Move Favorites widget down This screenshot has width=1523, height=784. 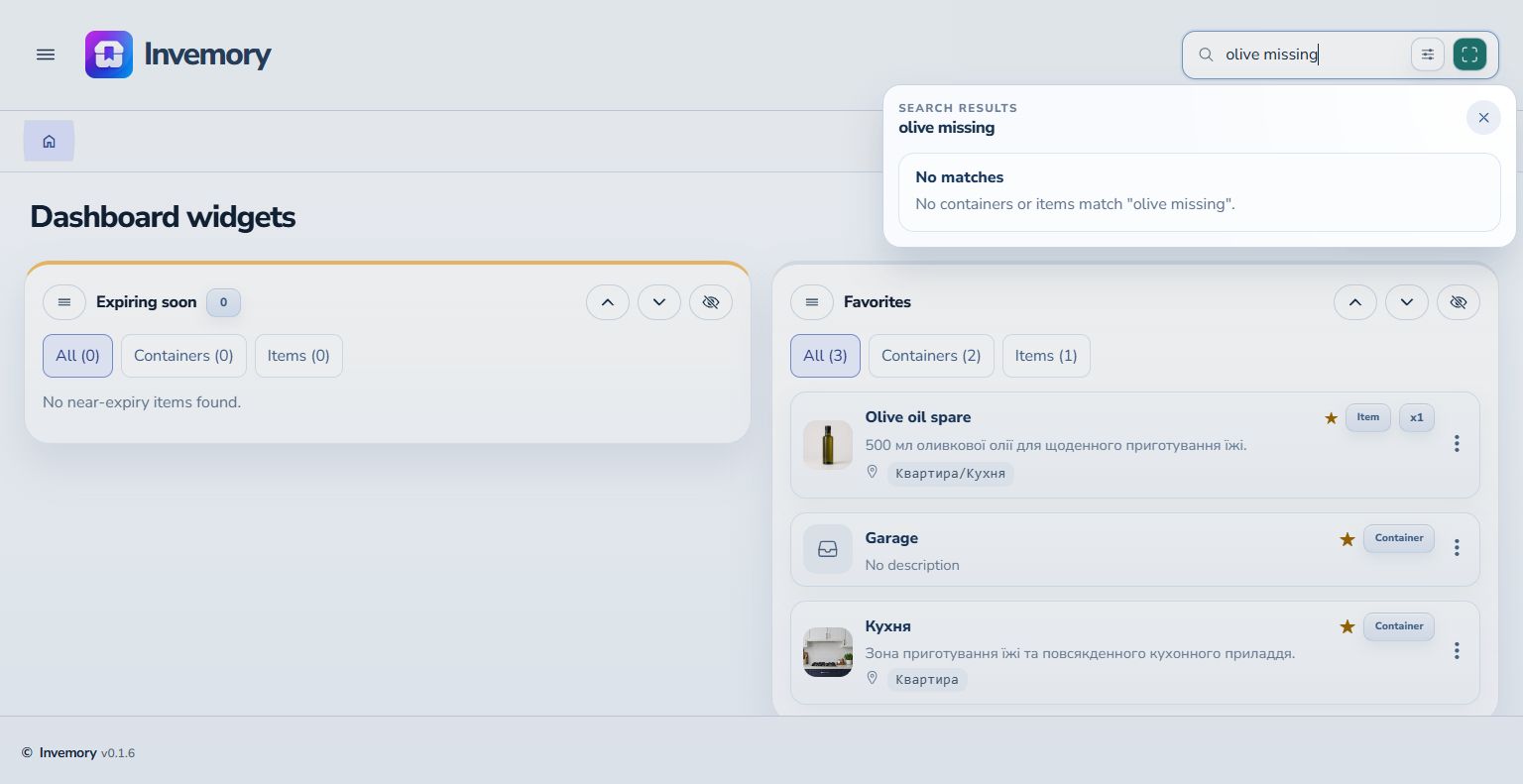coord(1407,302)
